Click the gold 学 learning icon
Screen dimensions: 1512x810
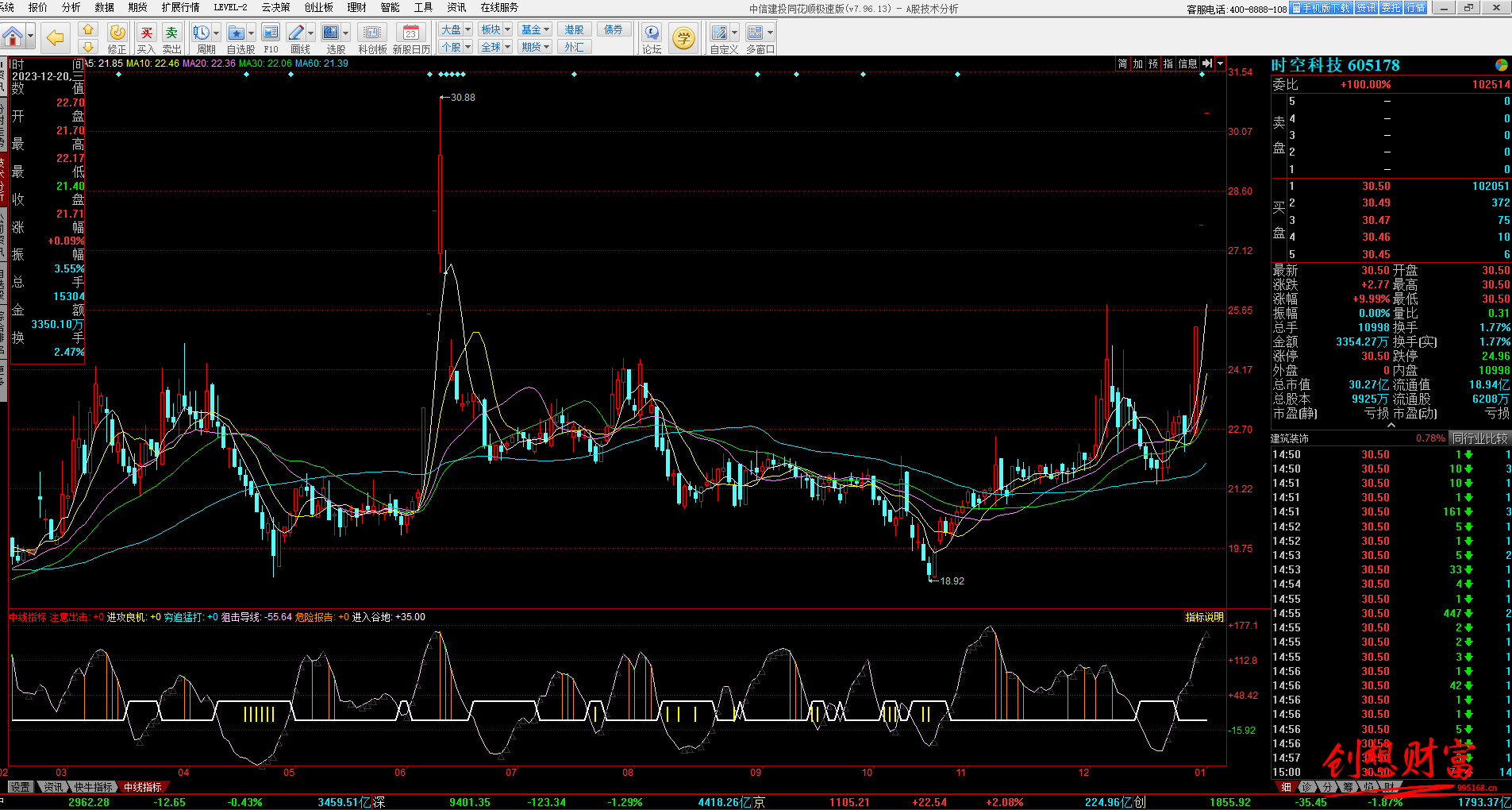click(x=683, y=37)
